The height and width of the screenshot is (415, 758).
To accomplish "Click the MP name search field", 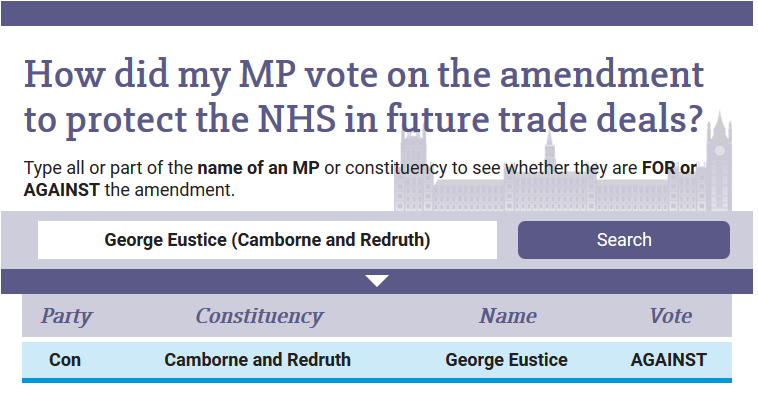I will pos(267,240).
